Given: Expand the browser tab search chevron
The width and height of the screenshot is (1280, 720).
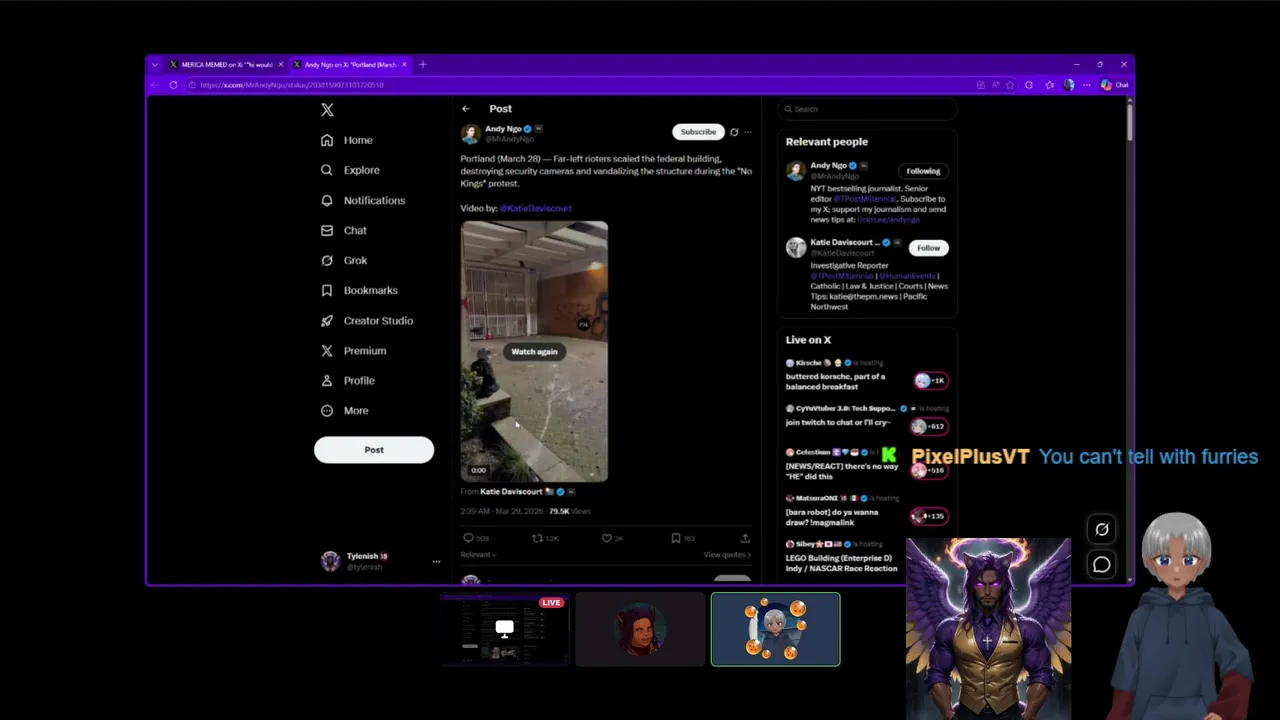Looking at the screenshot, I should (x=154, y=64).
